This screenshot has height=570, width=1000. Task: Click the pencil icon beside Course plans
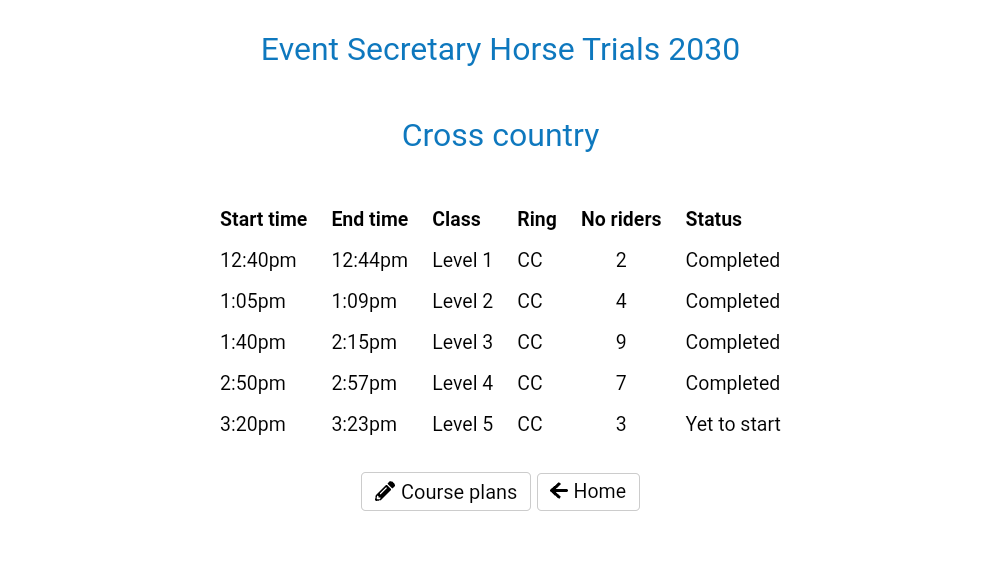pos(385,492)
